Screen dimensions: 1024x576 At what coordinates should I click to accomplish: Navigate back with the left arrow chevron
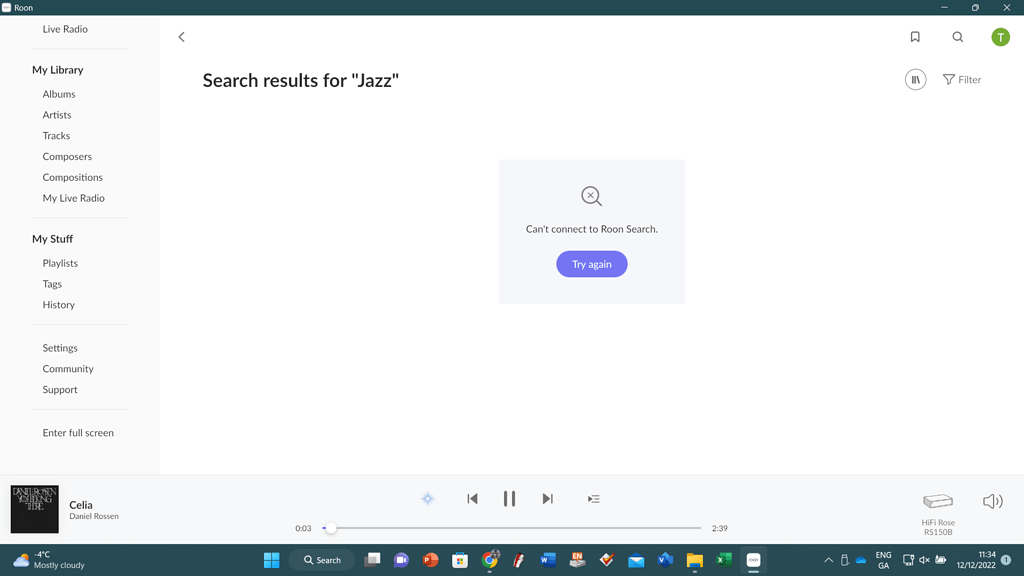(x=181, y=36)
